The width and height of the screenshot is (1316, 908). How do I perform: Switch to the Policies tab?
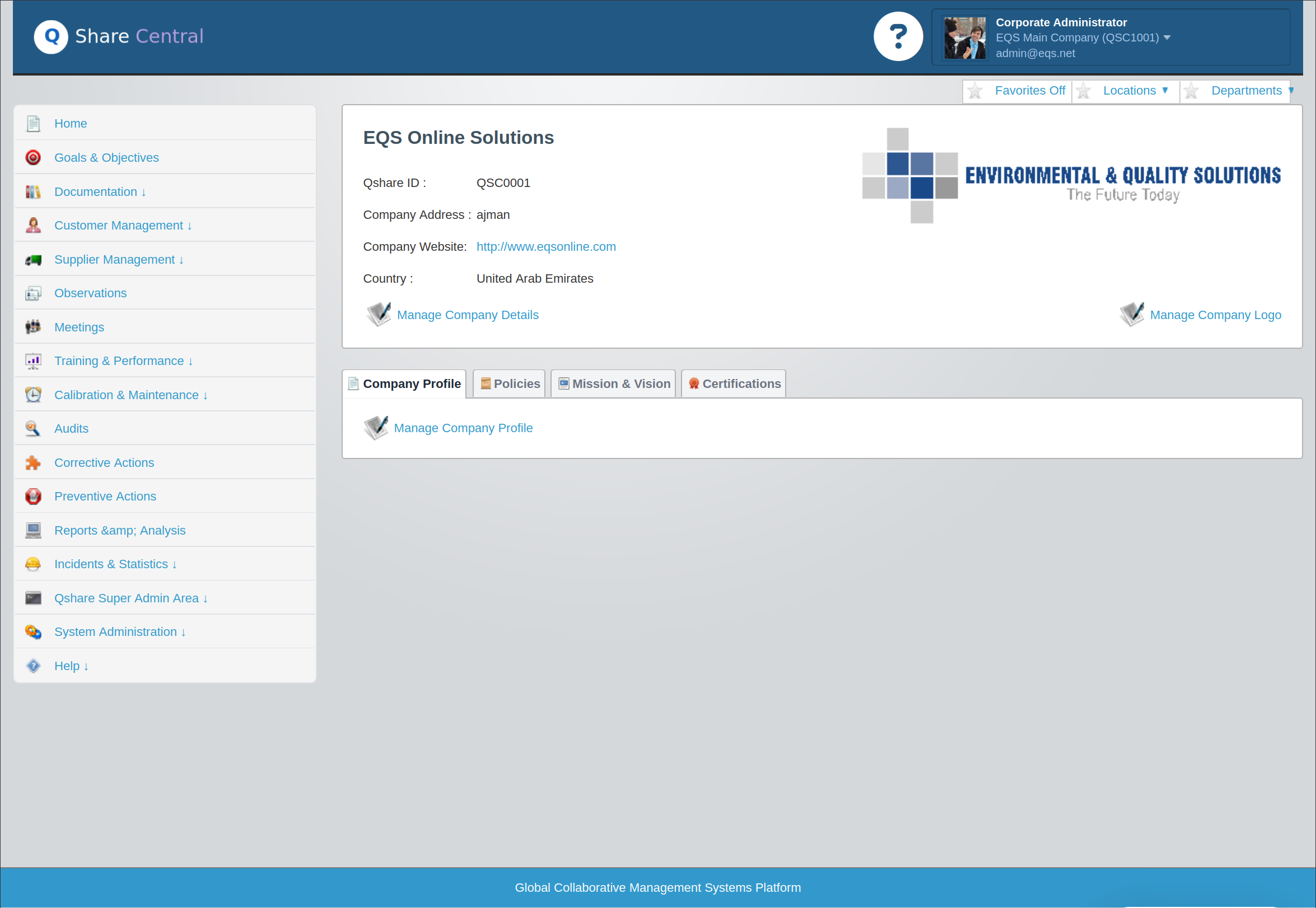coord(510,384)
